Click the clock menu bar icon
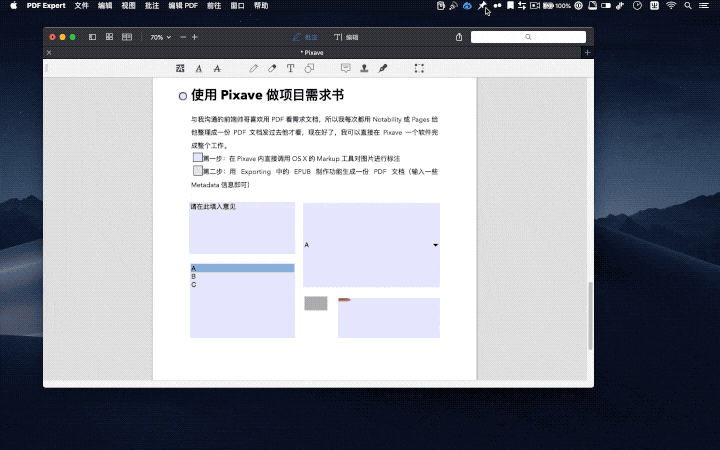Viewport: 720px width, 450px height. tap(637, 6)
